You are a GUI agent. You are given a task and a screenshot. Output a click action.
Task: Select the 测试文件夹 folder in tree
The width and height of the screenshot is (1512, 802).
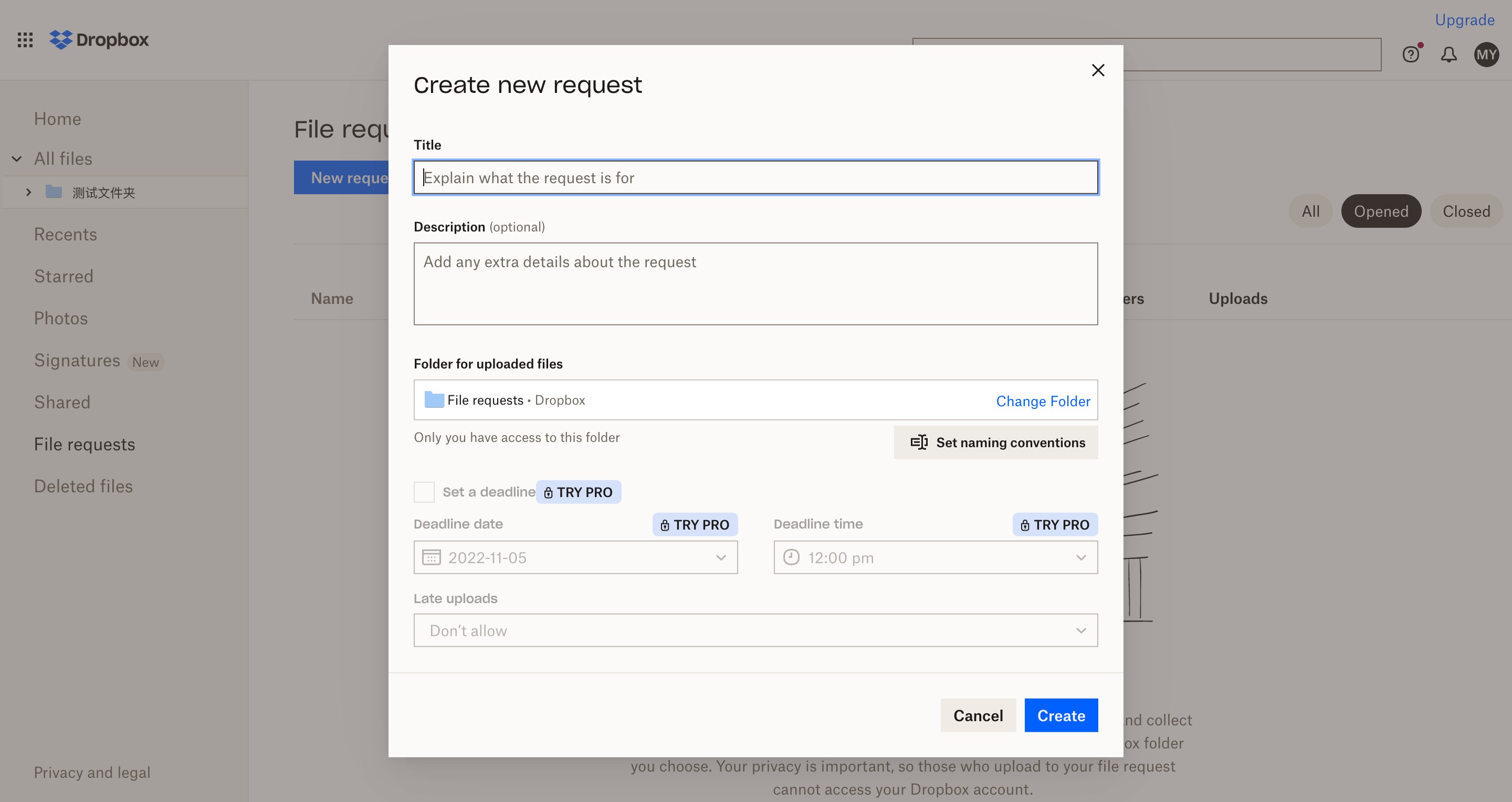(x=104, y=193)
